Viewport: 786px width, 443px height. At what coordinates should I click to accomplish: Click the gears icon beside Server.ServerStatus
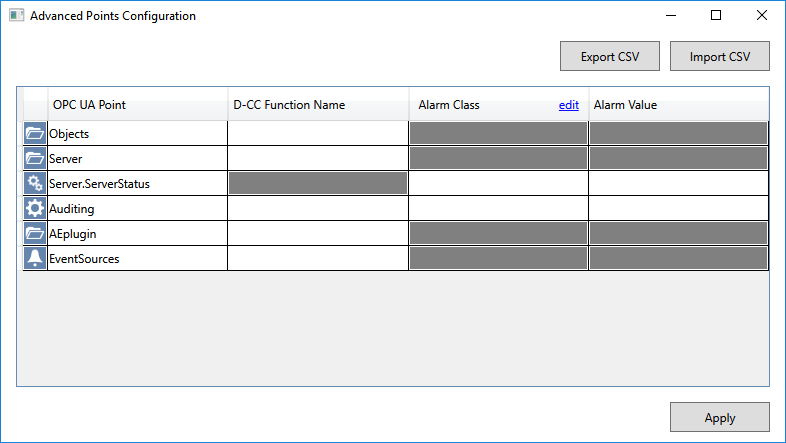35,183
